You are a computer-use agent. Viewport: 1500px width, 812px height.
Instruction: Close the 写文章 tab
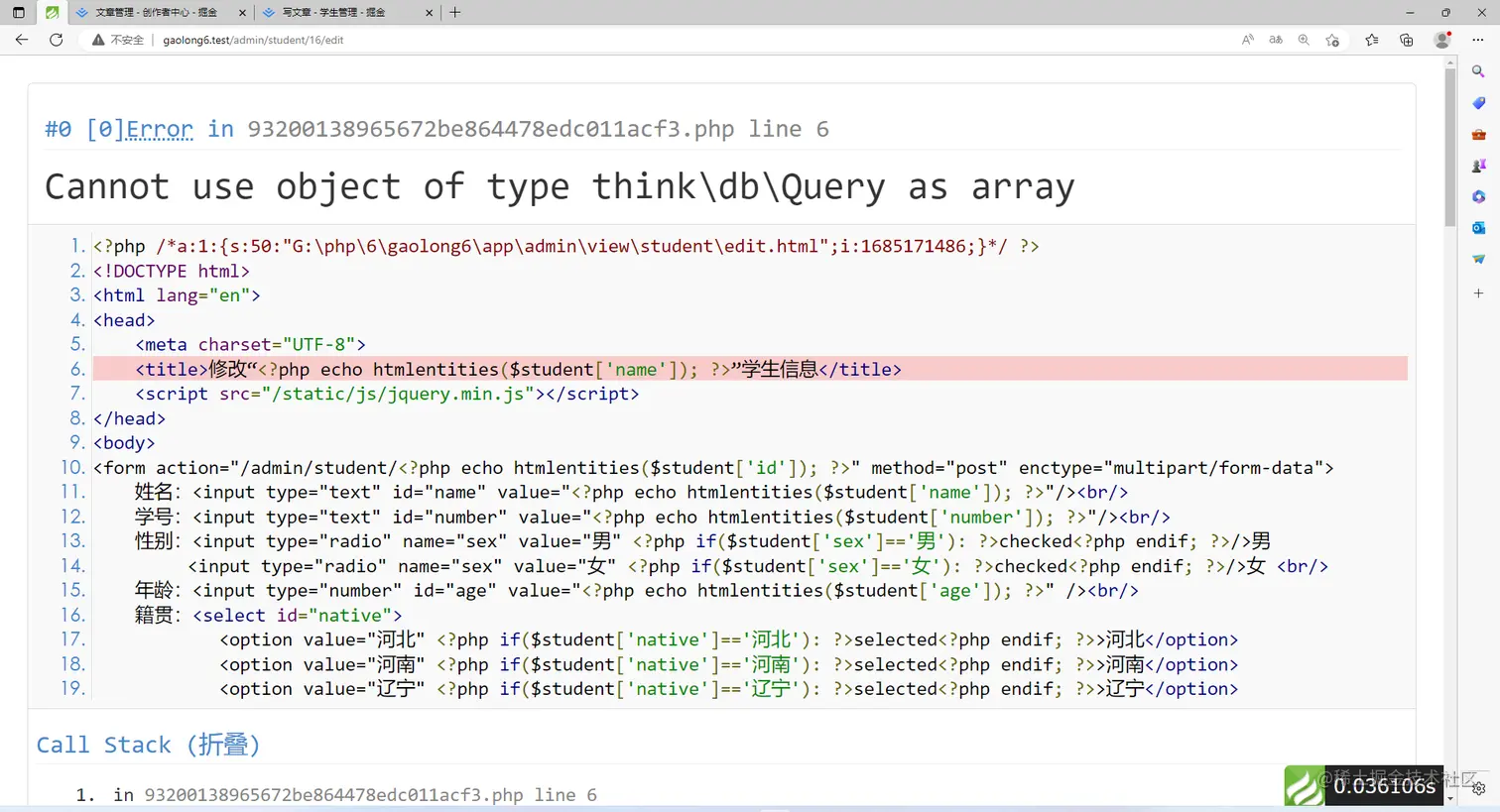point(429,13)
